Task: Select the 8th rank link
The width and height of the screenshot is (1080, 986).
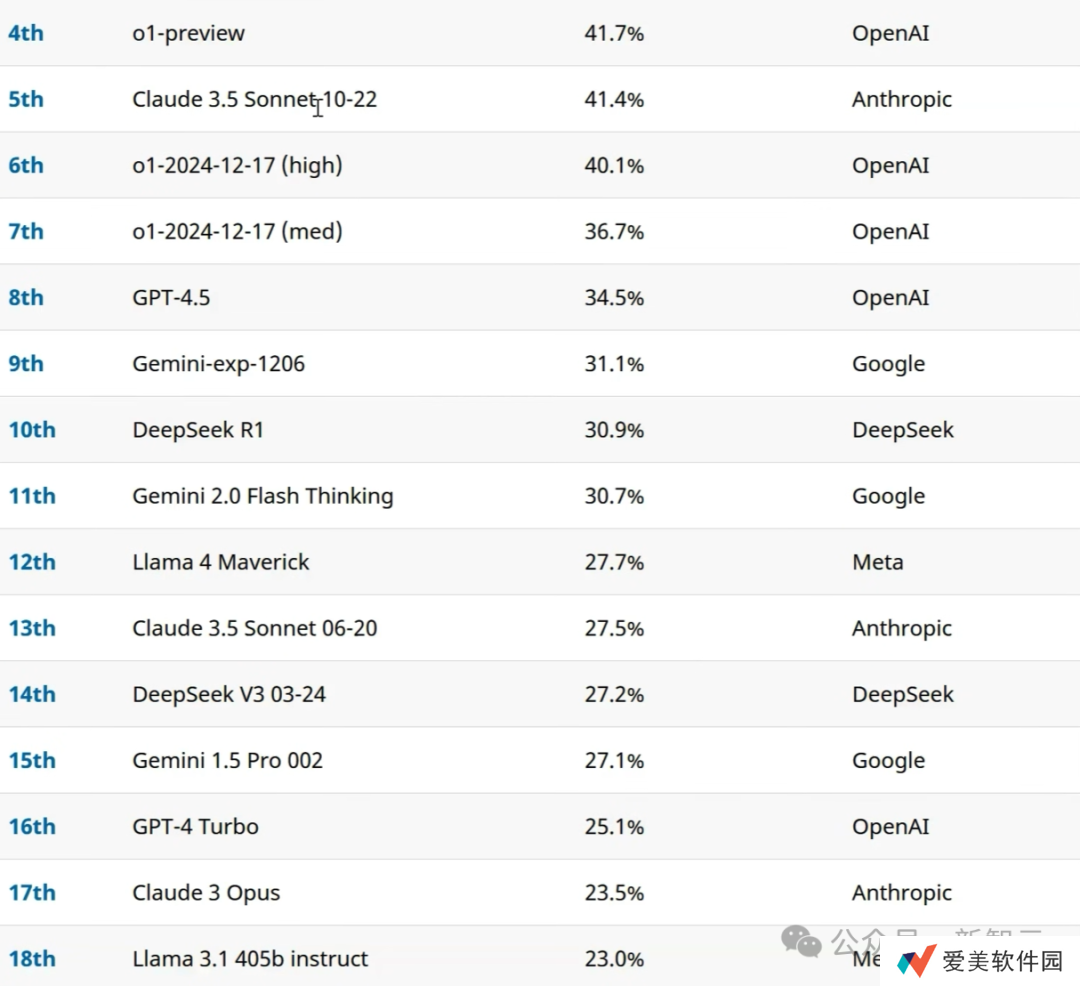Action: 26,298
